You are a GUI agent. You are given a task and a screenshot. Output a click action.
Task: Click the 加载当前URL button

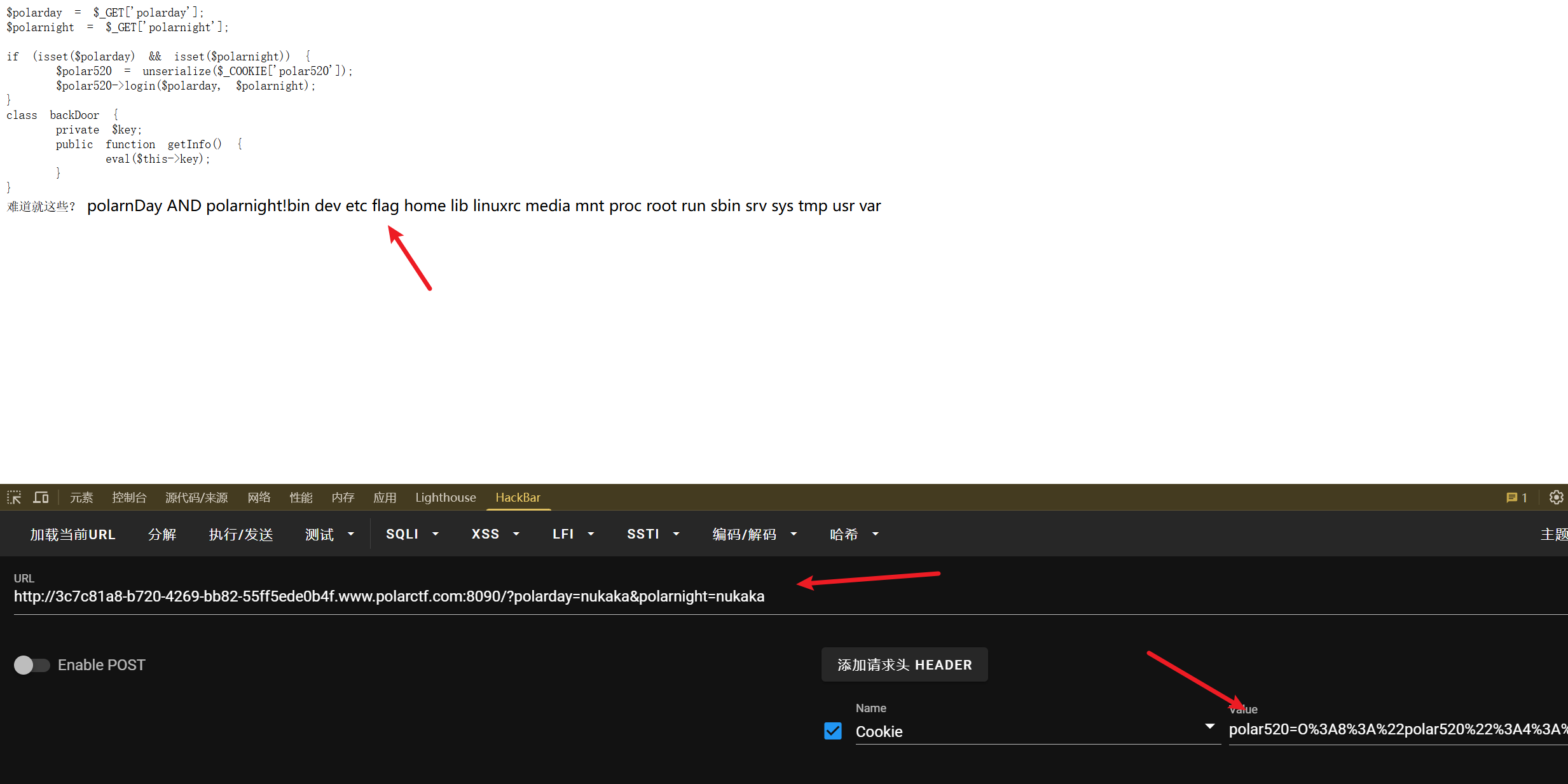point(72,534)
